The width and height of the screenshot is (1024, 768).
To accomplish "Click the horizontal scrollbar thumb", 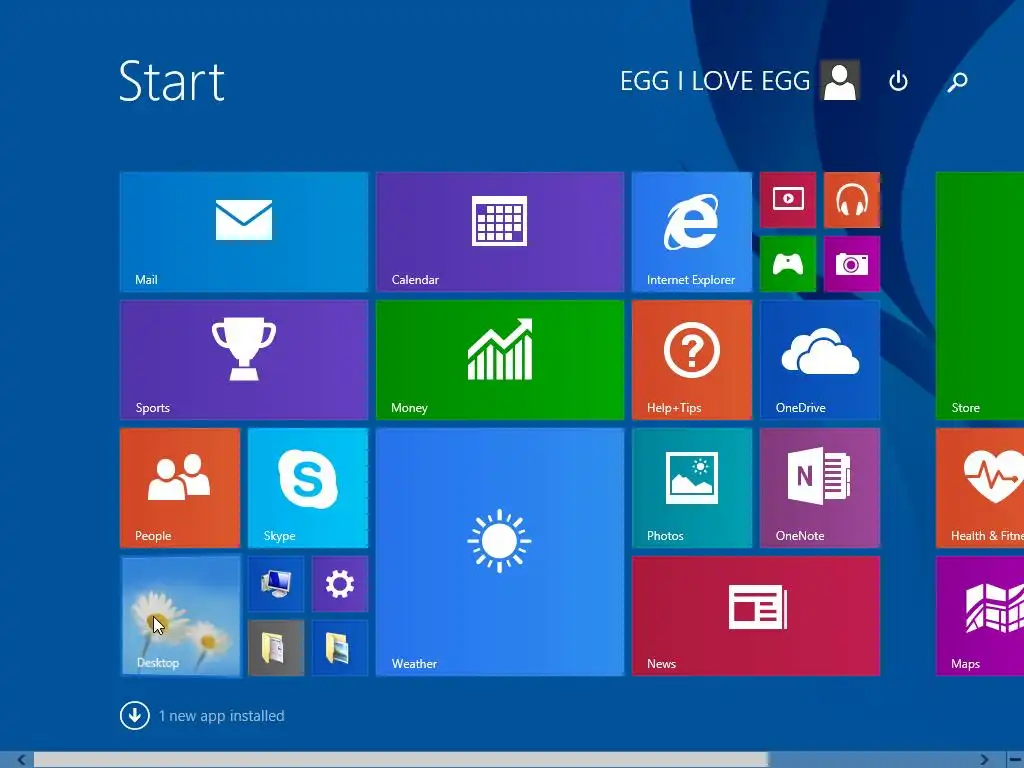I will pyautogui.click(x=401, y=760).
